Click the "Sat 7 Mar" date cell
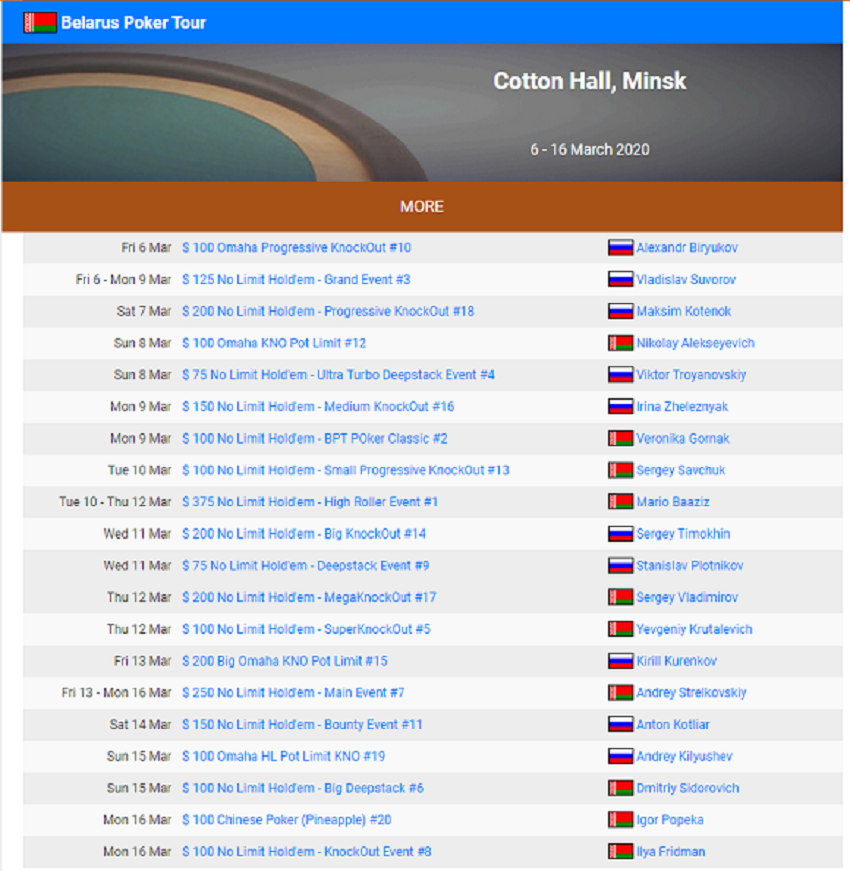850x871 pixels. [144, 311]
